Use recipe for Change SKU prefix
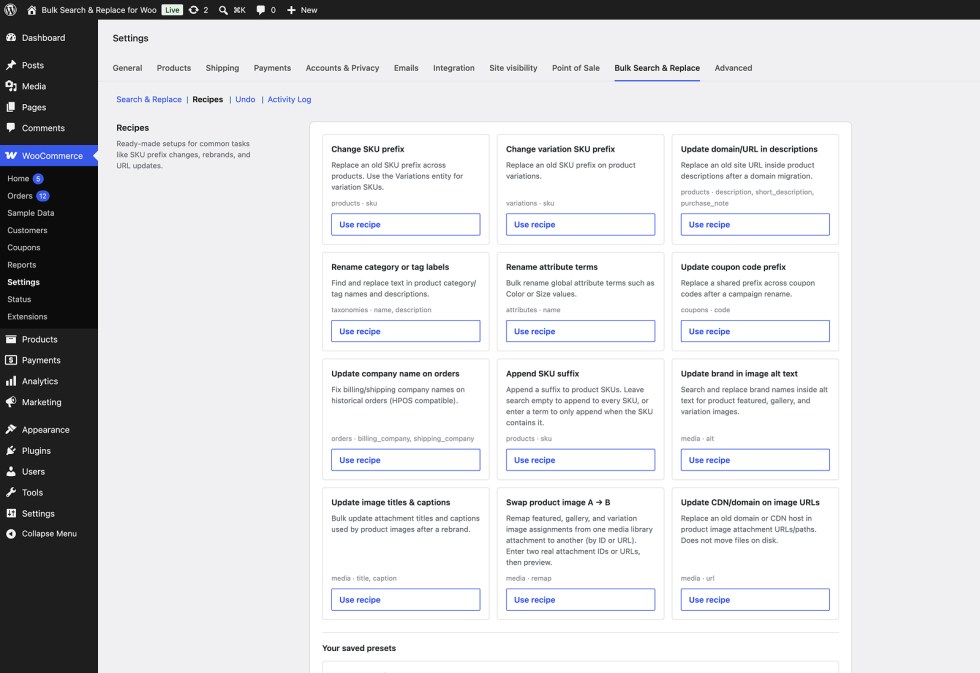Screen dimensions: 980x673 406,224
